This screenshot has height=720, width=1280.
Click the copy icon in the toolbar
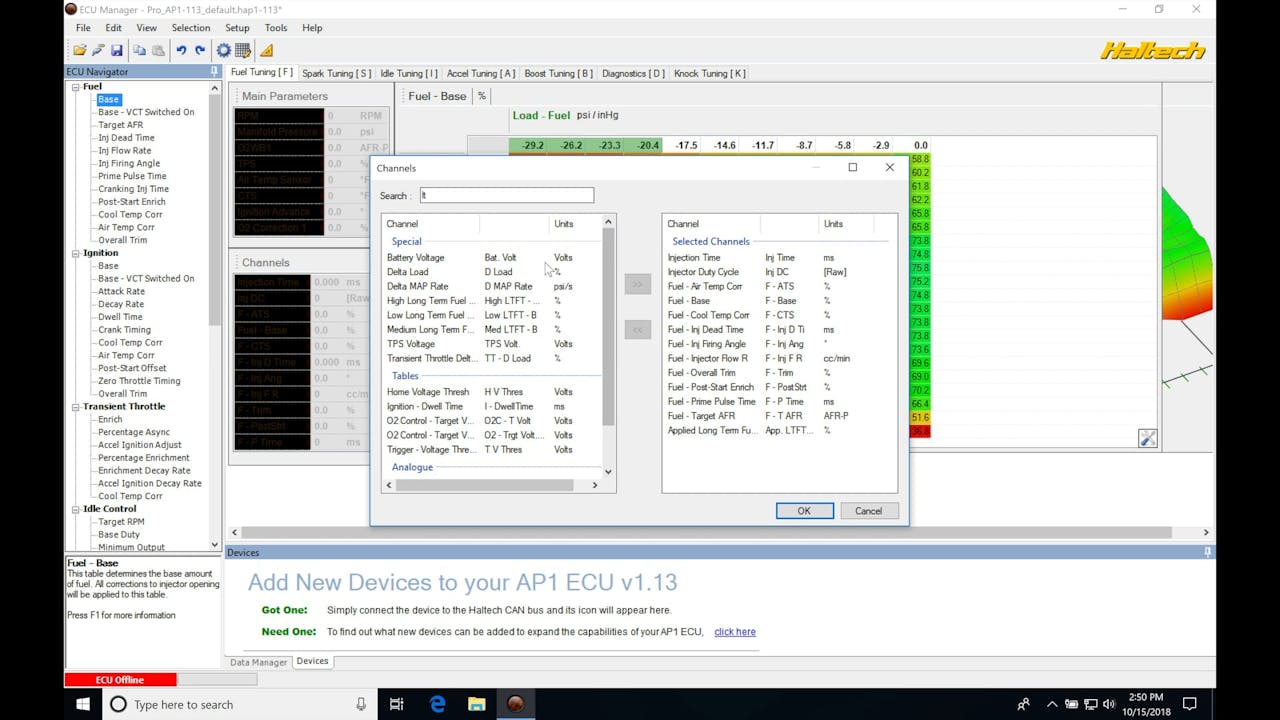point(139,50)
